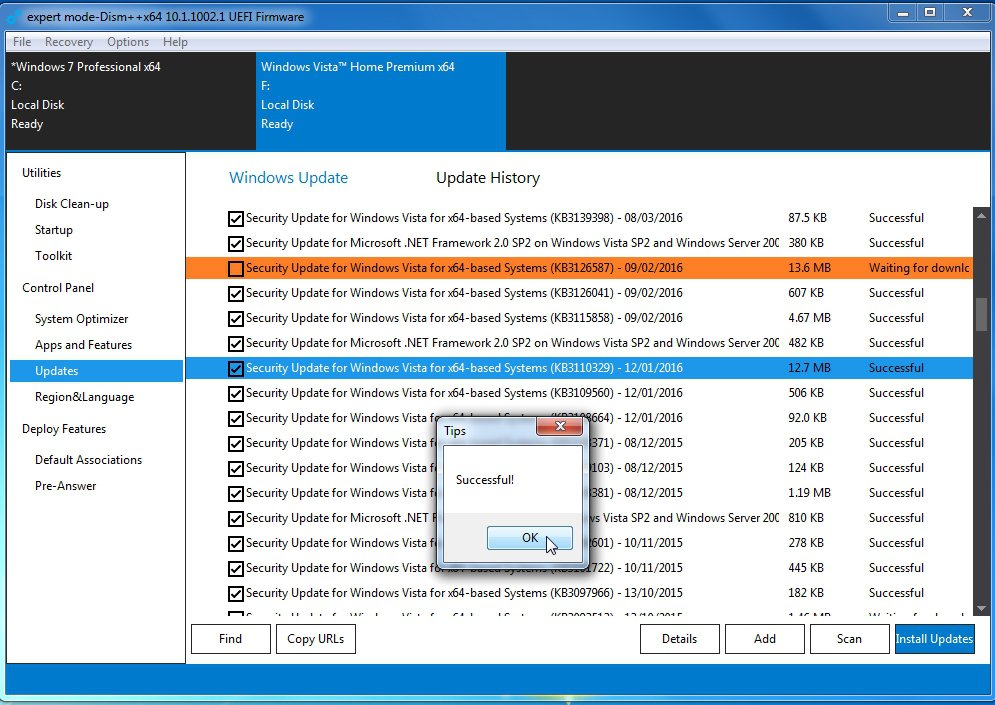Open Toolkit in the sidebar
Image resolution: width=995 pixels, height=705 pixels.
point(53,256)
